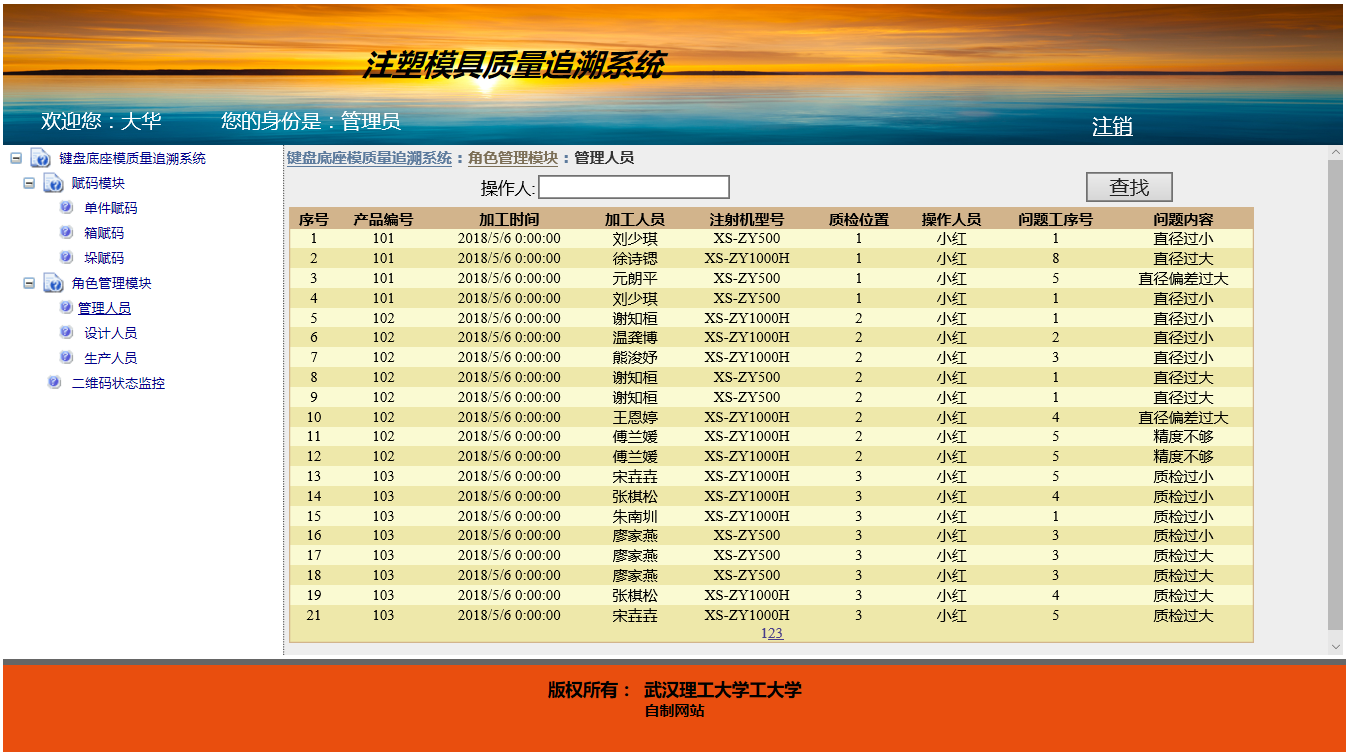Image resolution: width=1349 pixels, height=755 pixels.
Task: Open 设计人员 in the tree
Action: click(x=111, y=333)
